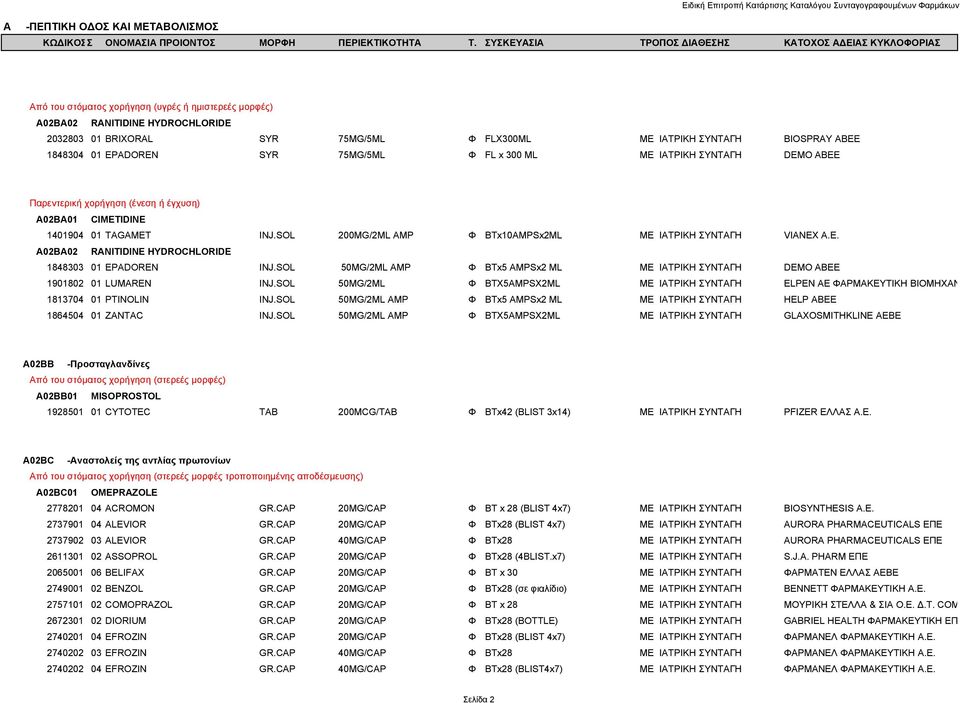960x703 pixels.
Task: Click product code 2778201
Action: [x=65, y=508]
